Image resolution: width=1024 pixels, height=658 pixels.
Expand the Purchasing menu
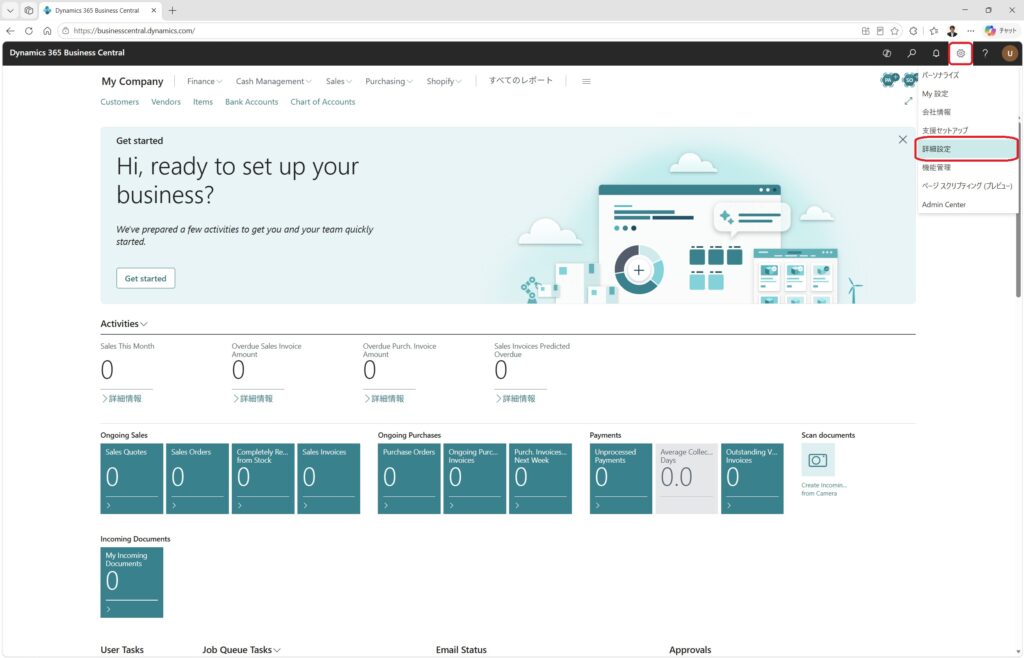pyautogui.click(x=389, y=82)
